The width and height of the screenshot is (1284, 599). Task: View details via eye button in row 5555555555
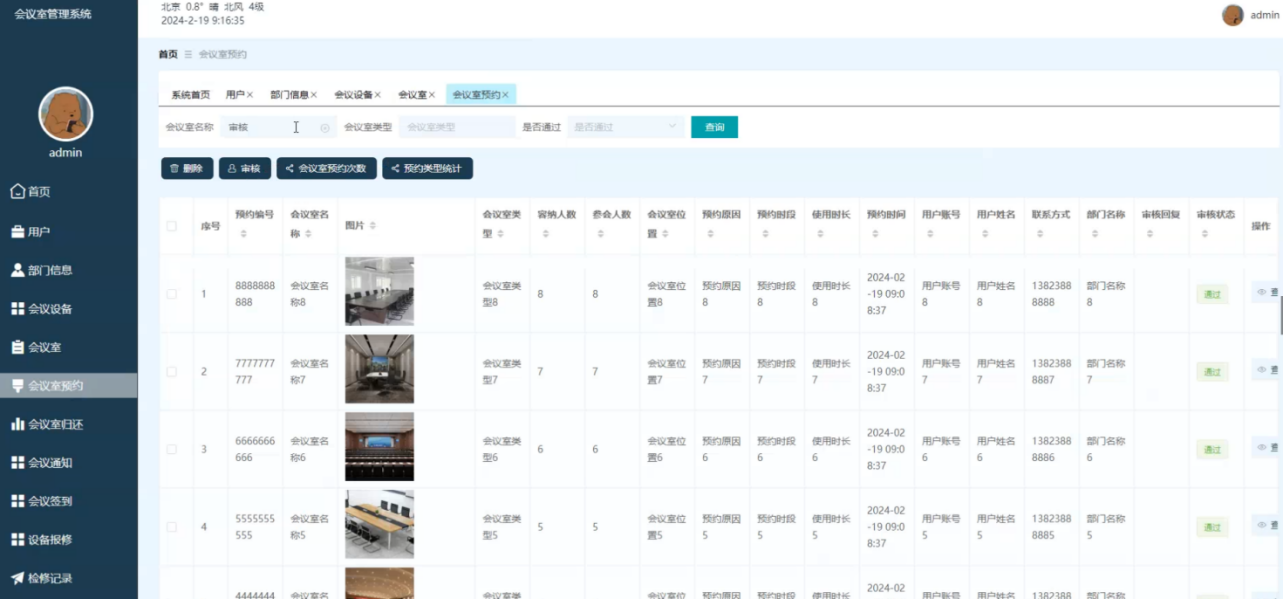coord(1267,526)
